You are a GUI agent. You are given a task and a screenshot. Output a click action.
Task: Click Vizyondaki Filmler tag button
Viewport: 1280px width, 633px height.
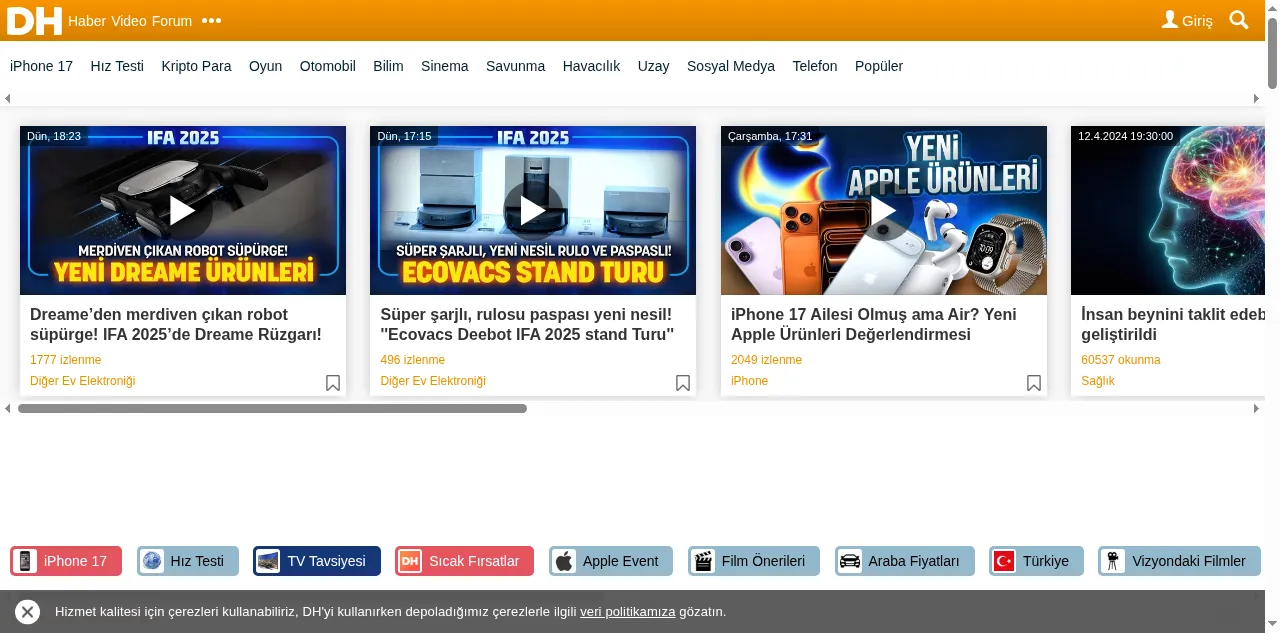pyautogui.click(x=1179, y=561)
